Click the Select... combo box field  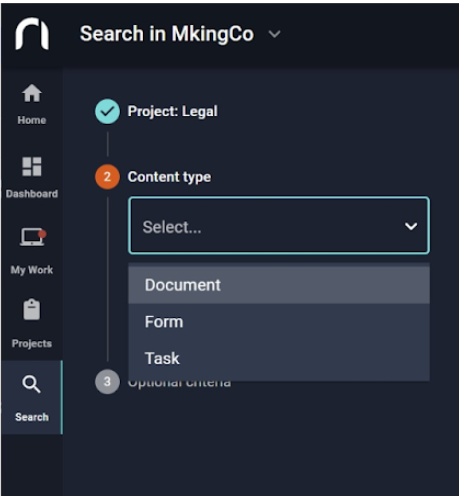point(279,225)
